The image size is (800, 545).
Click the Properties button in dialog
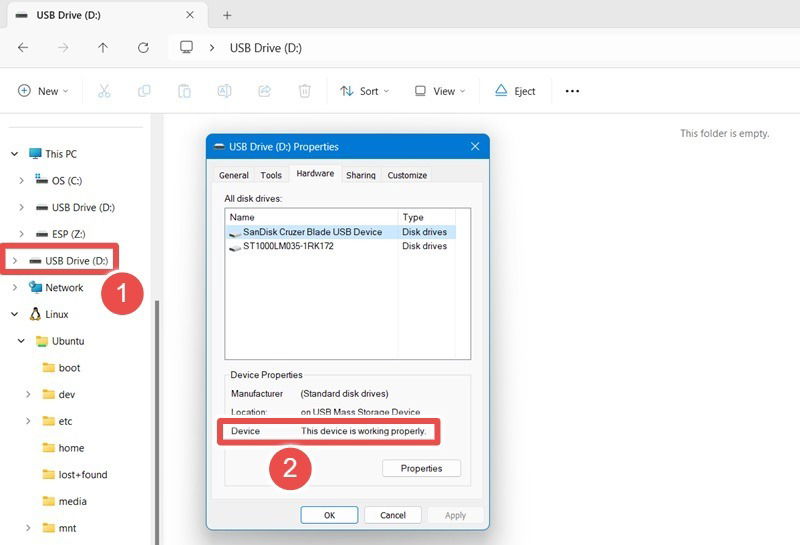click(x=421, y=468)
